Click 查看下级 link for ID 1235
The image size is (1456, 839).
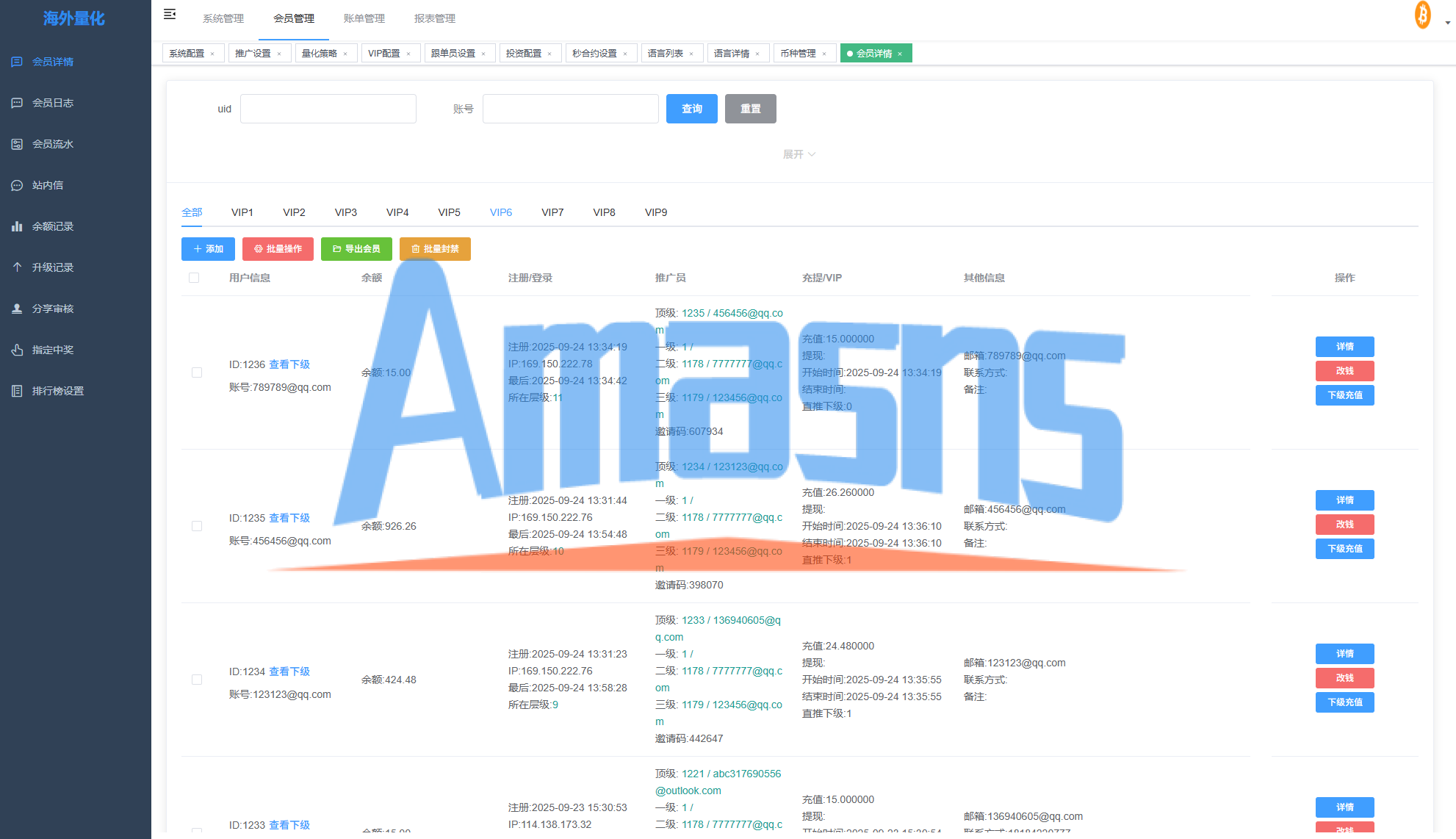pyautogui.click(x=289, y=518)
